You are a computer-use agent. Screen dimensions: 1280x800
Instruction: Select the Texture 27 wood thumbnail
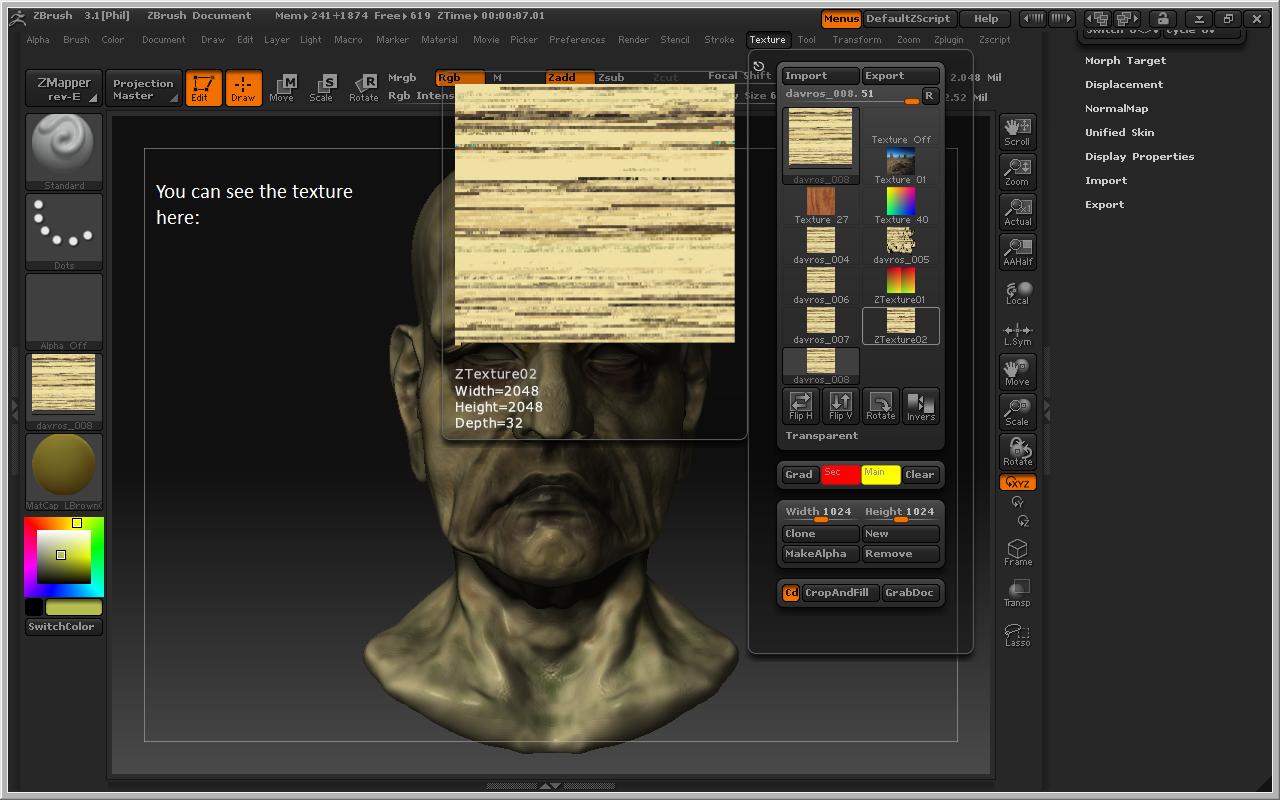(x=821, y=206)
